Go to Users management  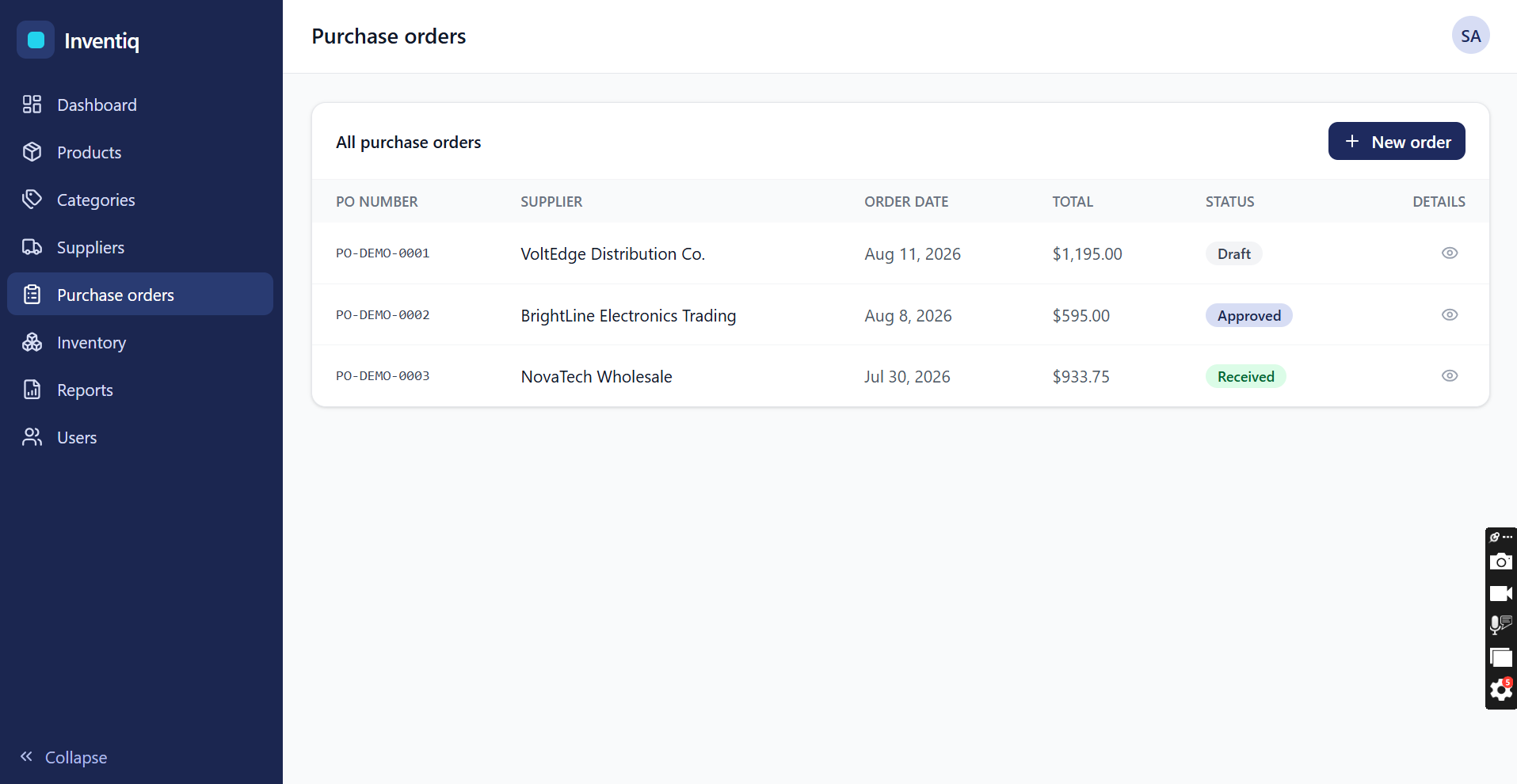[140, 437]
